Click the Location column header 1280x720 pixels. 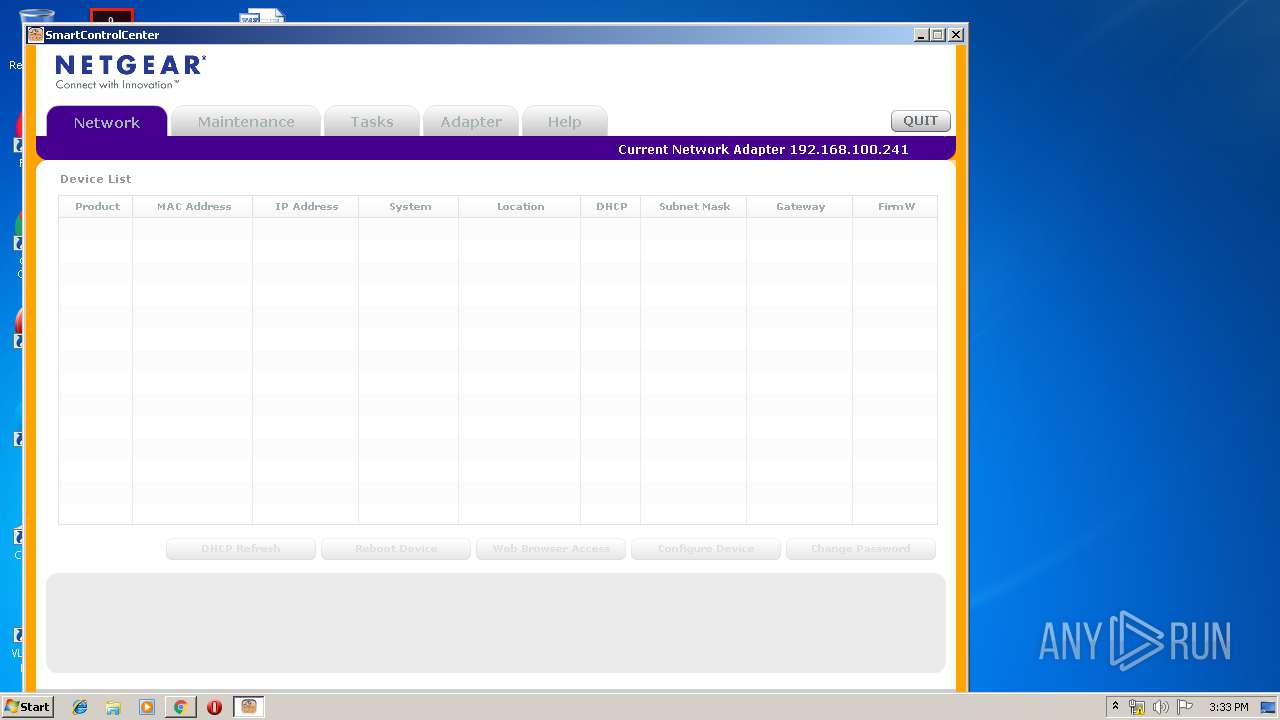click(x=520, y=207)
